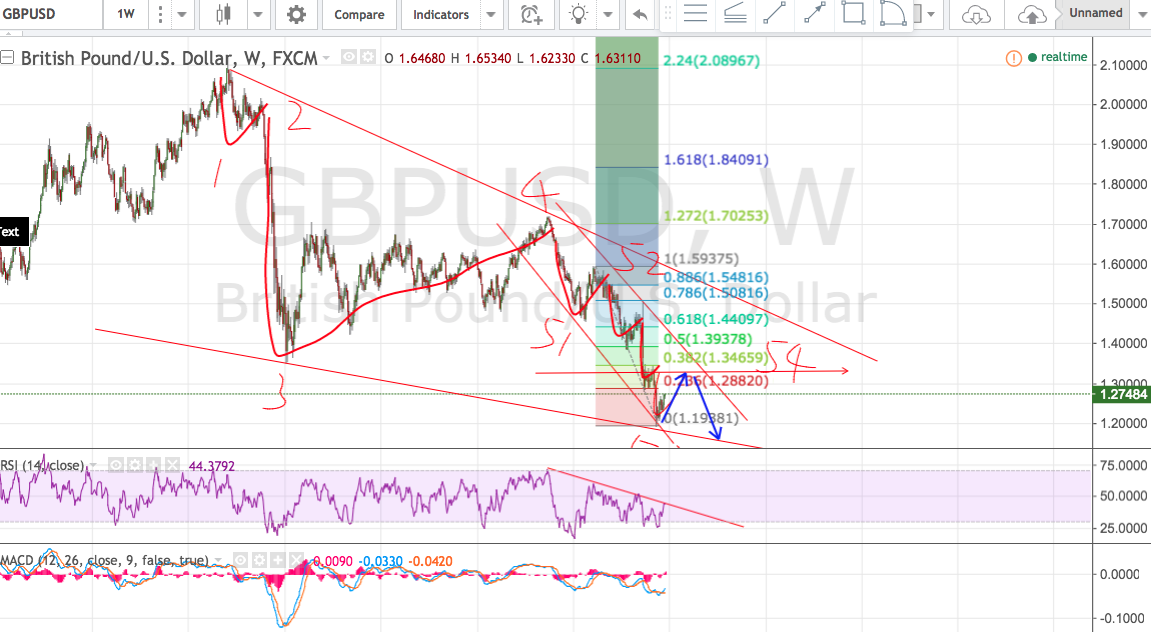Toggle visibility eye of the MACD indicator
1151x632 pixels.
tap(239, 561)
